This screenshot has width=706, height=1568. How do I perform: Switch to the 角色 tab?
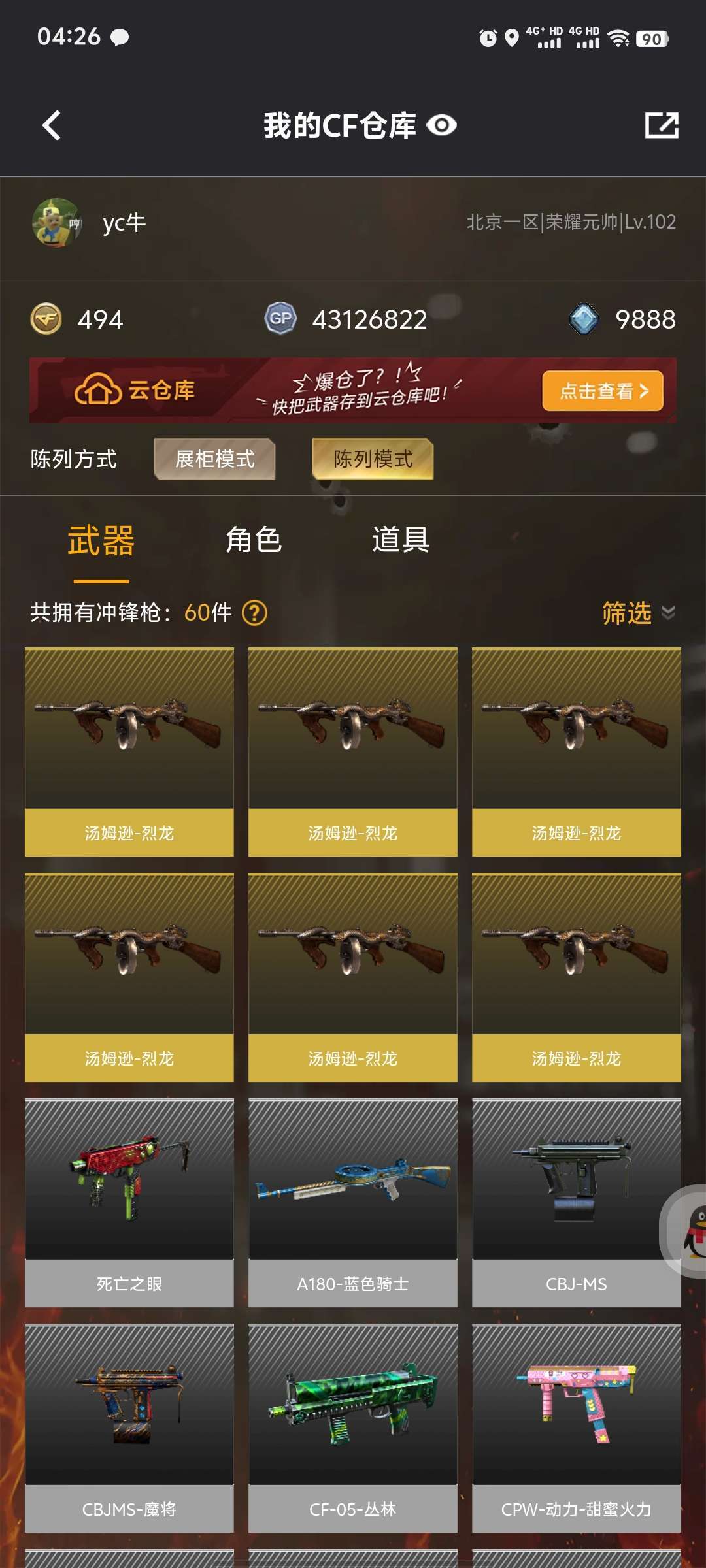(x=254, y=540)
